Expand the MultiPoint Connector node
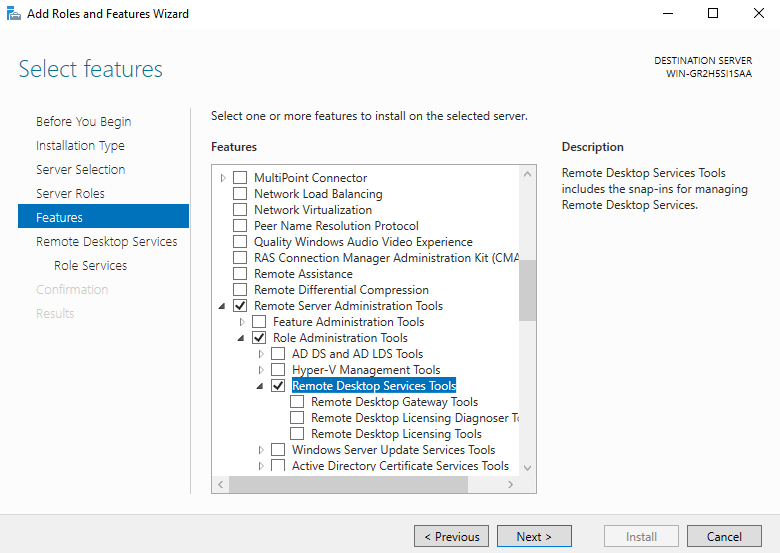Image resolution: width=780 pixels, height=553 pixels. coord(223,178)
